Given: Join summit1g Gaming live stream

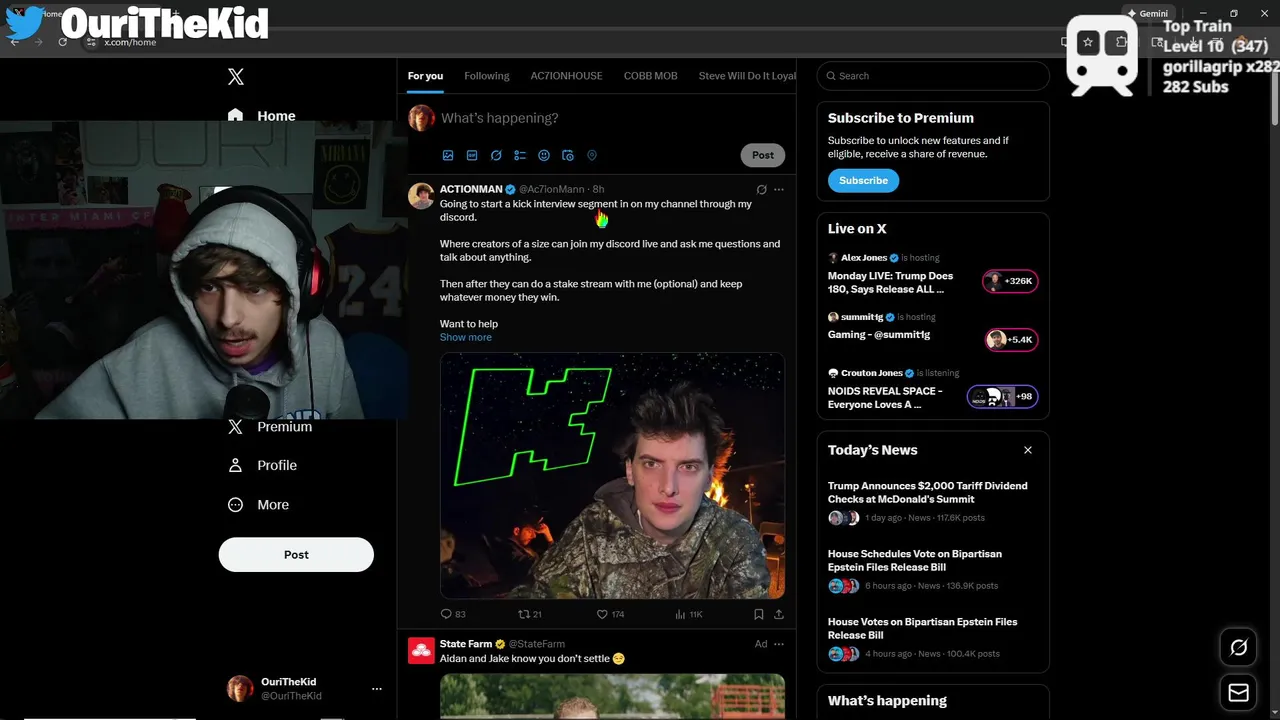Looking at the screenshot, I should coord(933,331).
